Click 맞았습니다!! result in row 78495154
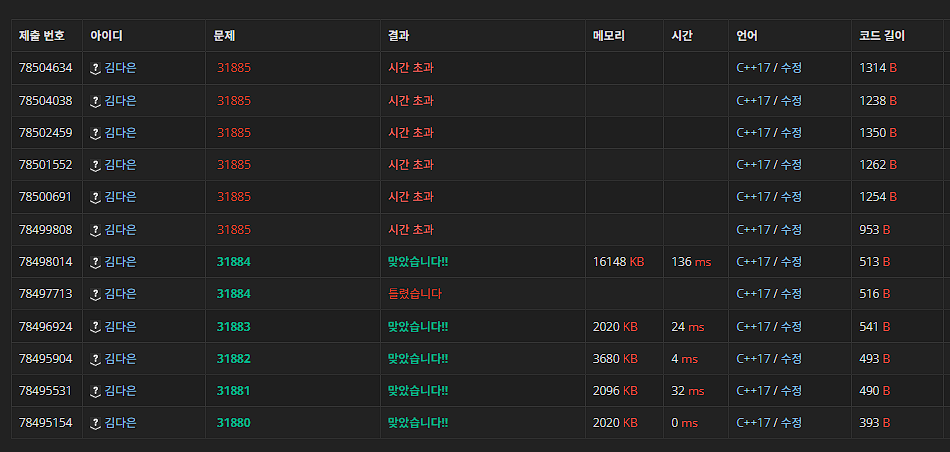The height and width of the screenshot is (452, 950). tap(418, 423)
